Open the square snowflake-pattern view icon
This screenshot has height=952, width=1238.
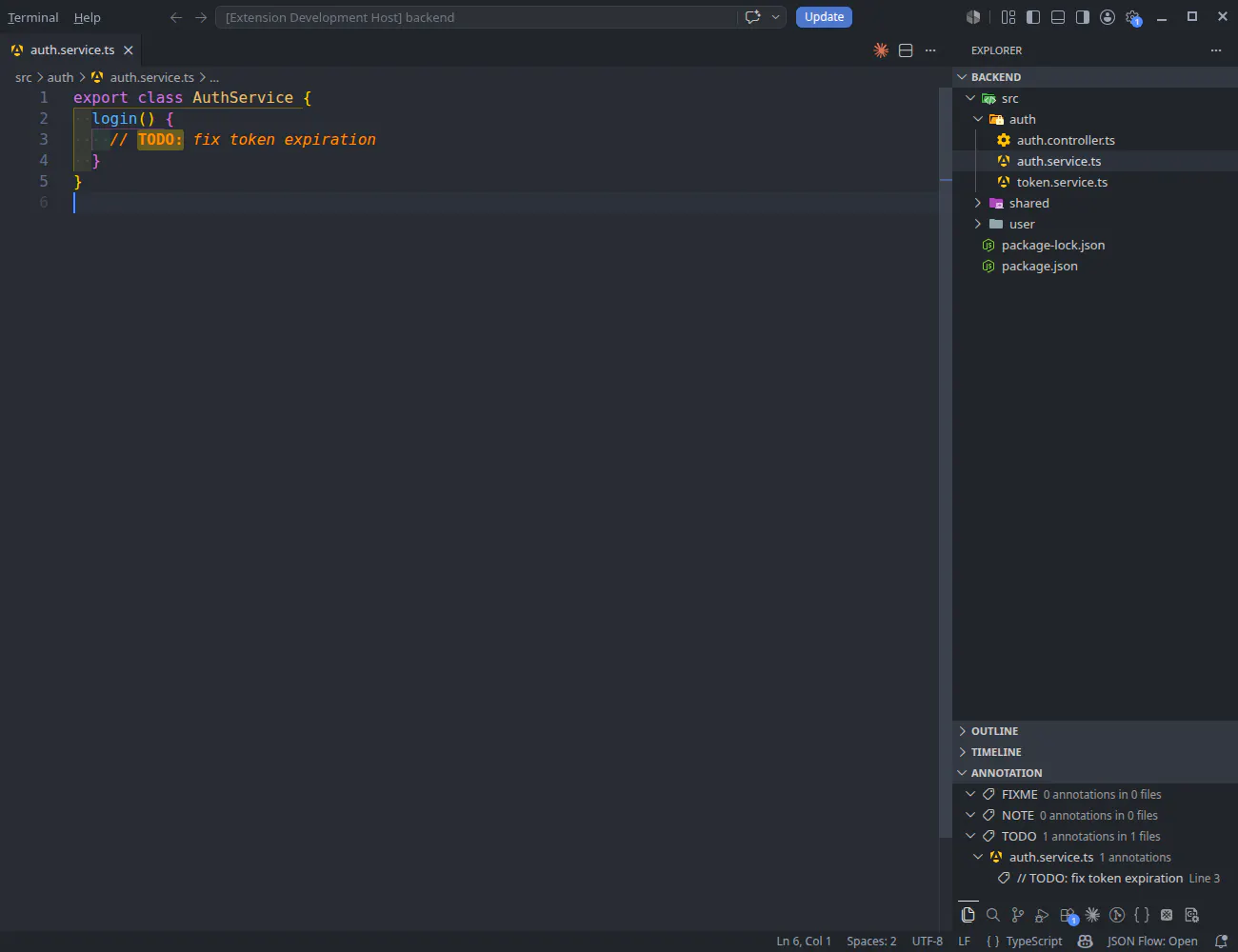click(1167, 915)
